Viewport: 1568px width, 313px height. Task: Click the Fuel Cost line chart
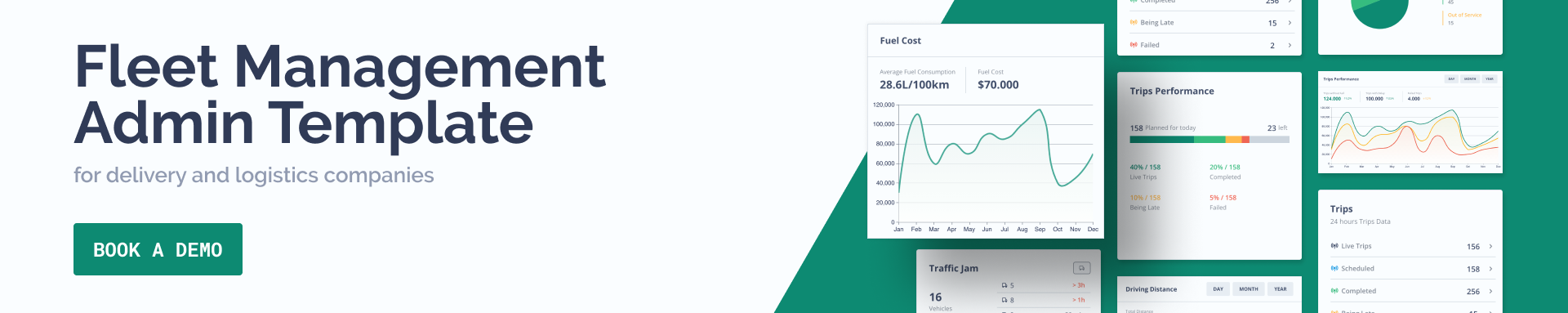996,163
